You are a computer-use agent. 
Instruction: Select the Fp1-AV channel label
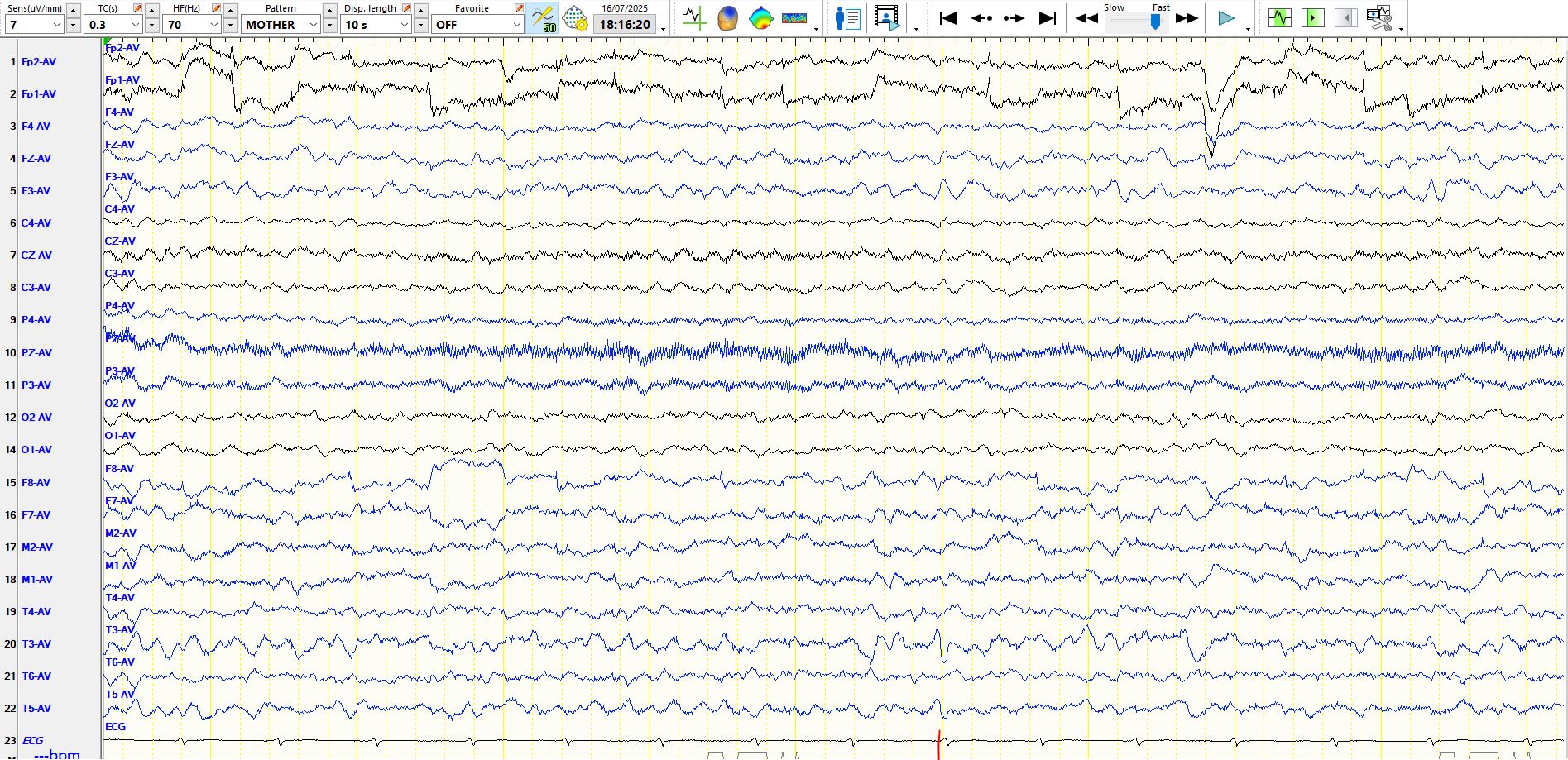point(38,94)
